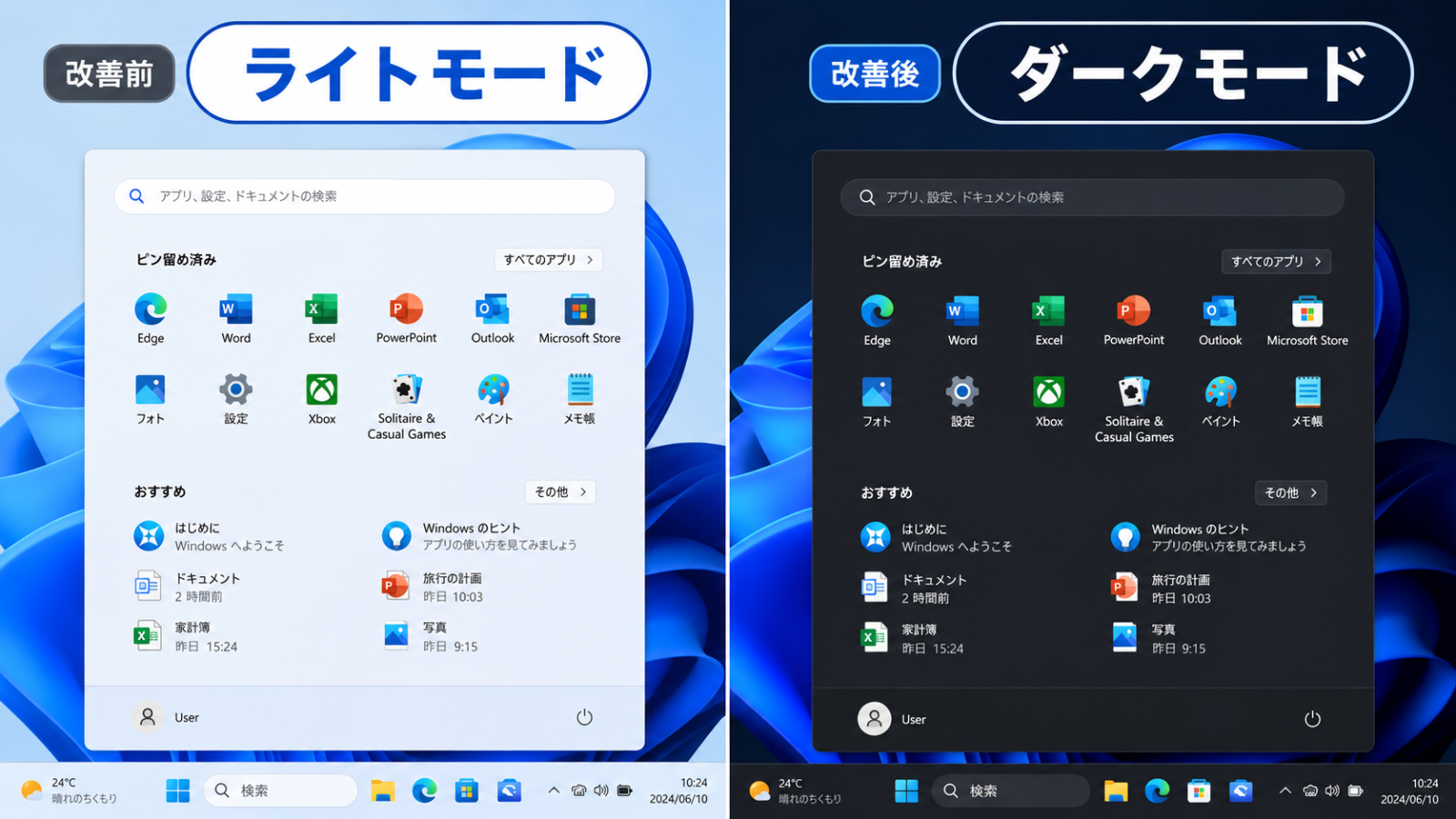Open フォト app in light mode menu
1456x819 pixels.
click(150, 399)
